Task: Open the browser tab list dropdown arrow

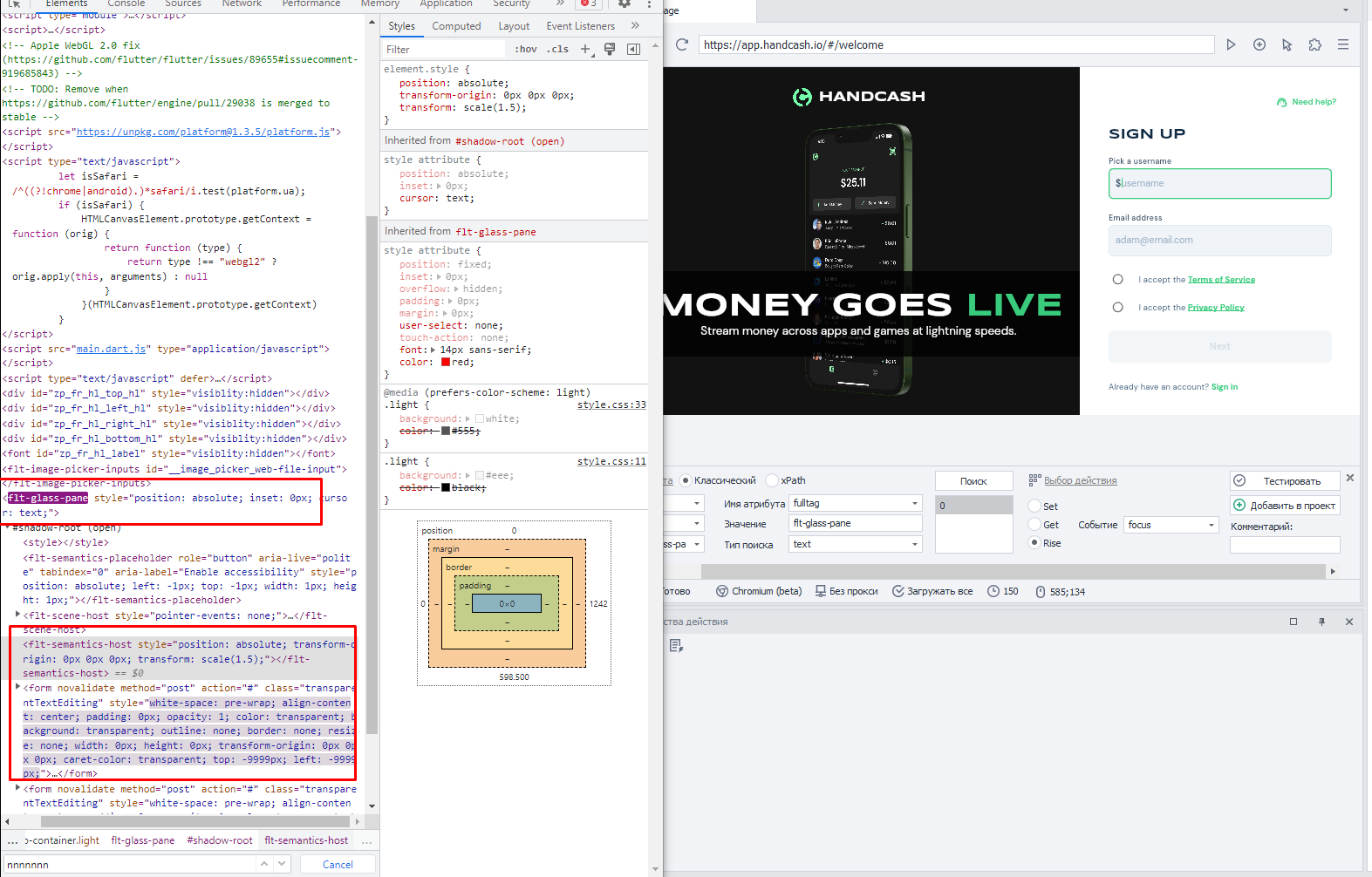Action: click(x=1346, y=10)
